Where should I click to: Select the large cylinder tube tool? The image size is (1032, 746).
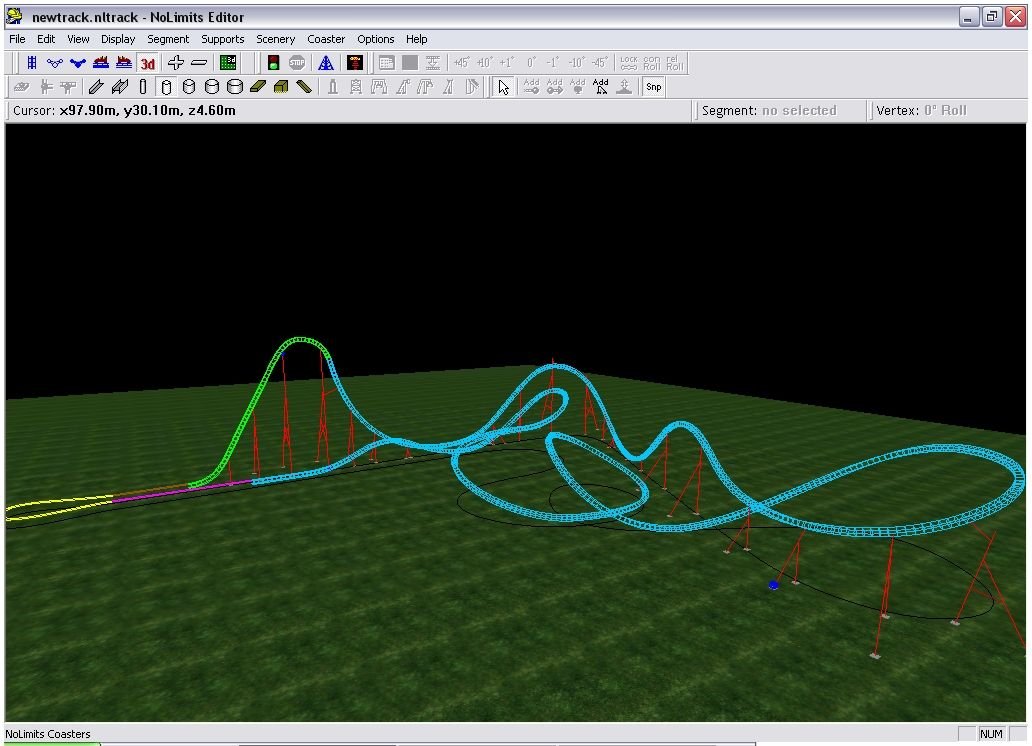212,87
